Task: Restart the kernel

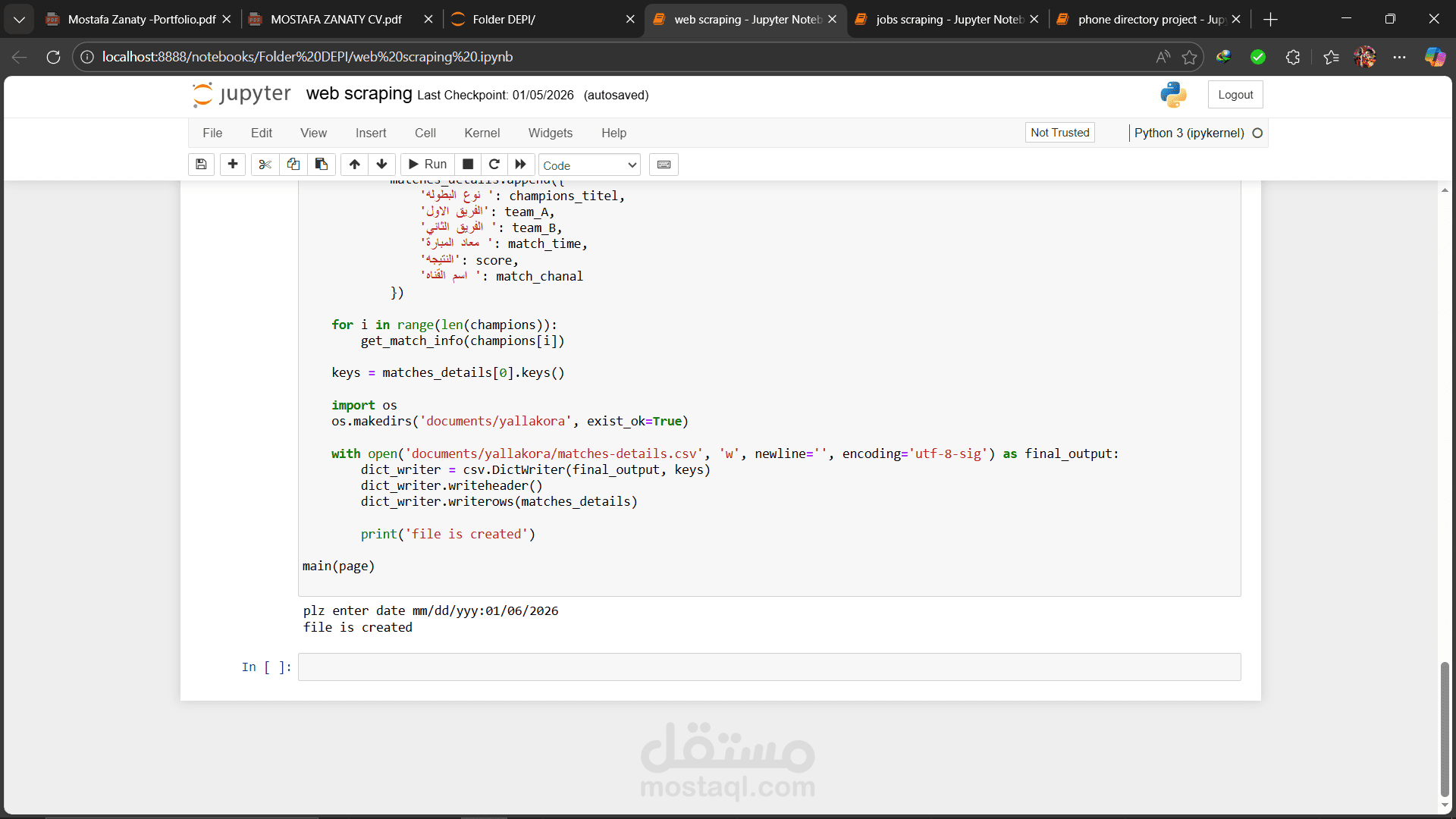Action: pos(494,165)
